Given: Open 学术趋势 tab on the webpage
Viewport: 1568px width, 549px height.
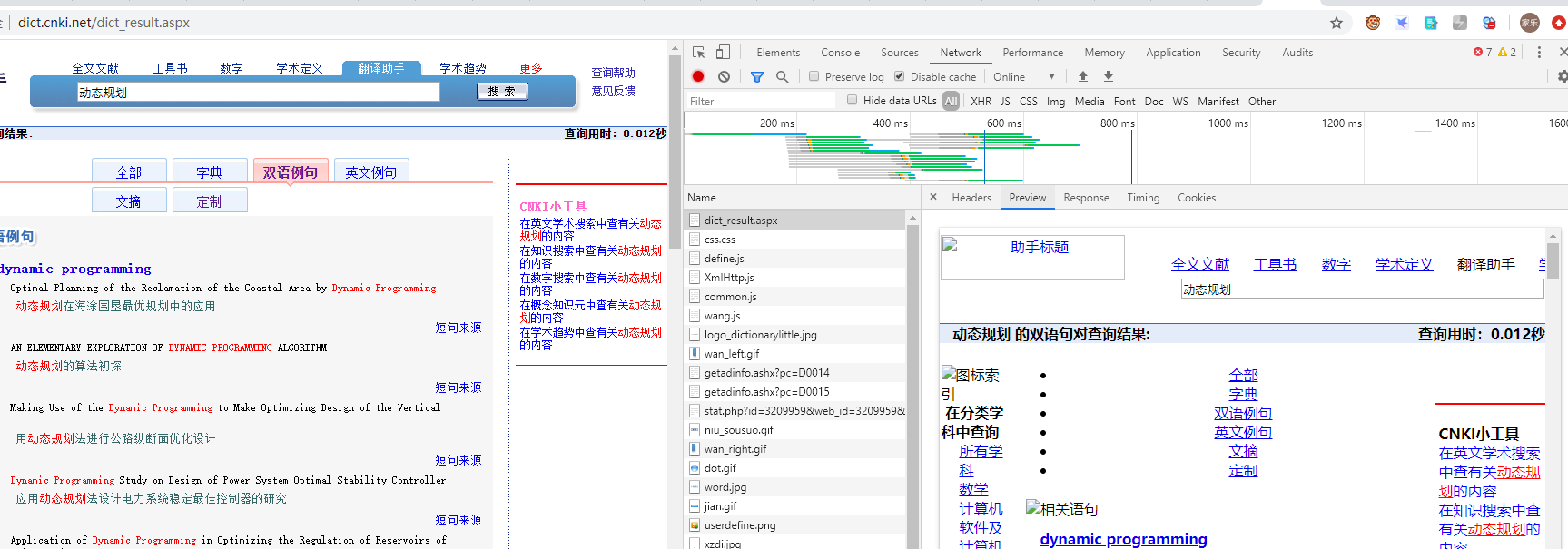Looking at the screenshot, I should point(463,68).
